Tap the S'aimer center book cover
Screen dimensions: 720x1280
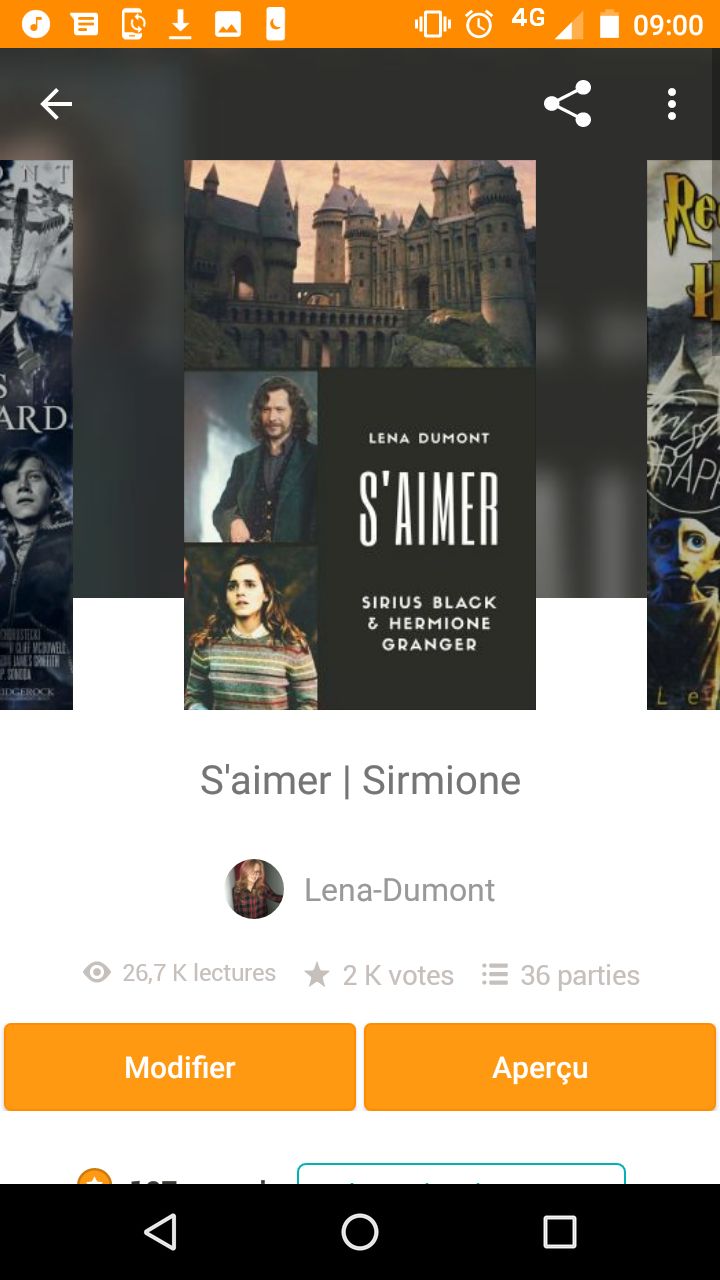tap(360, 435)
